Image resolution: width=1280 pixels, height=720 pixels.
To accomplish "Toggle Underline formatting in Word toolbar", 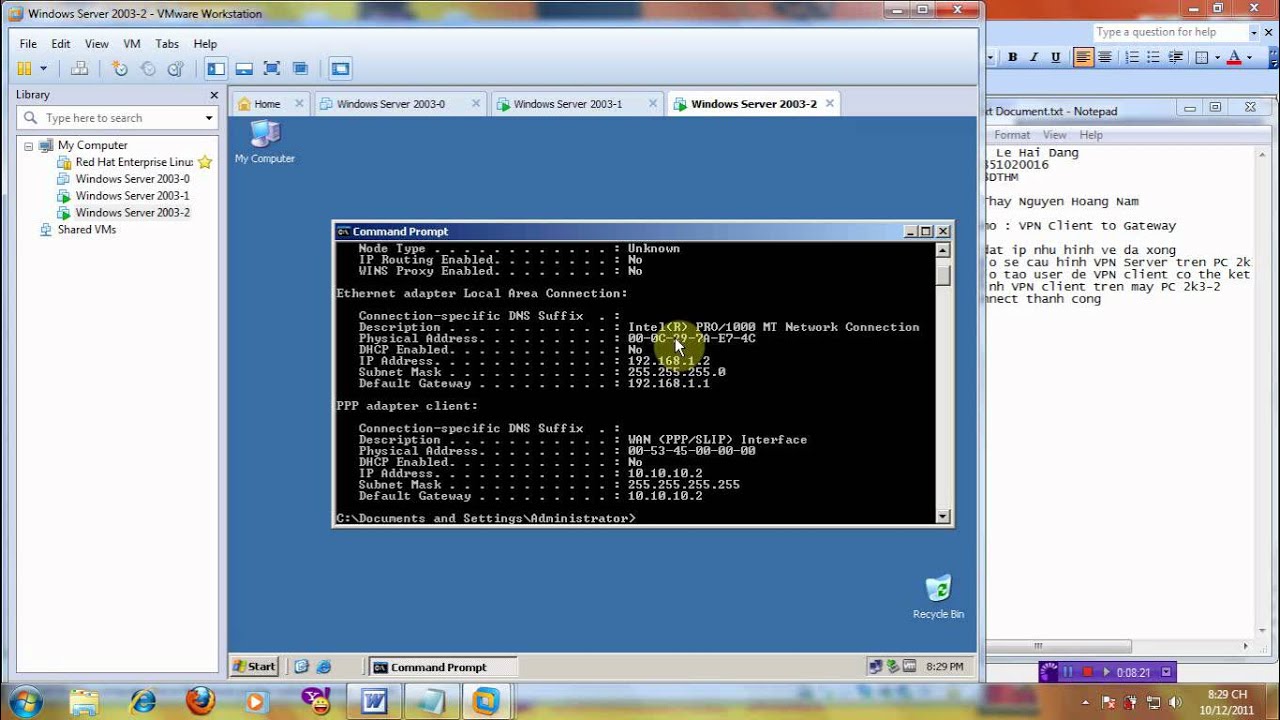I will pos(1055,58).
